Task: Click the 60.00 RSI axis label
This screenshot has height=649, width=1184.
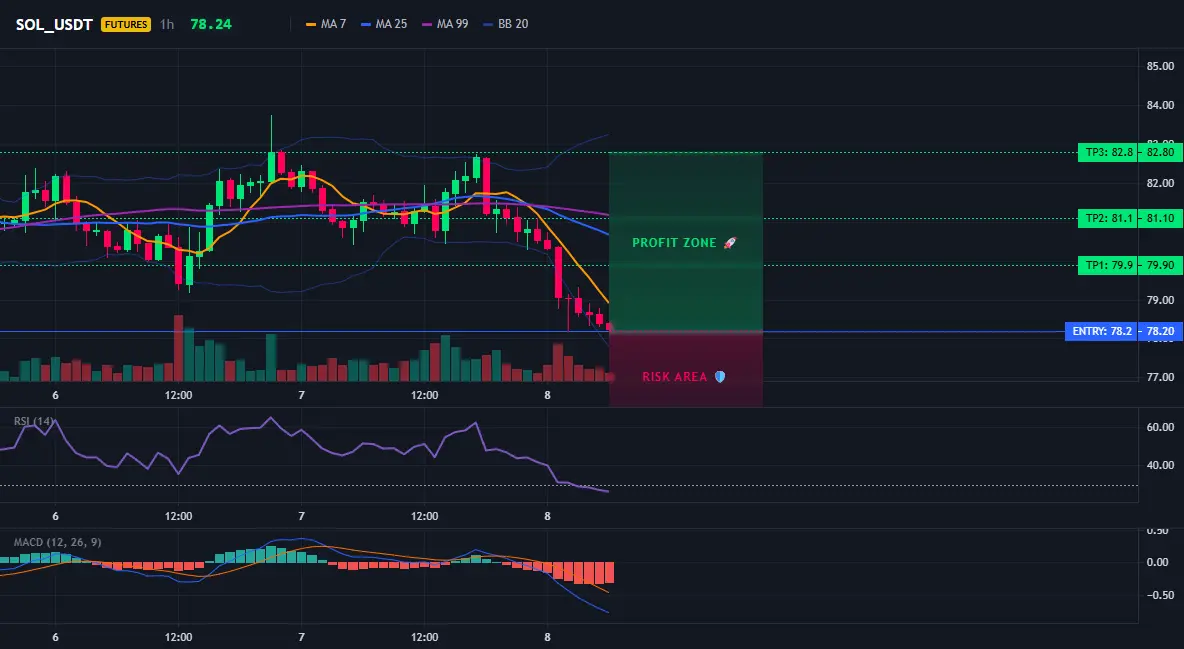Action: tap(1161, 427)
